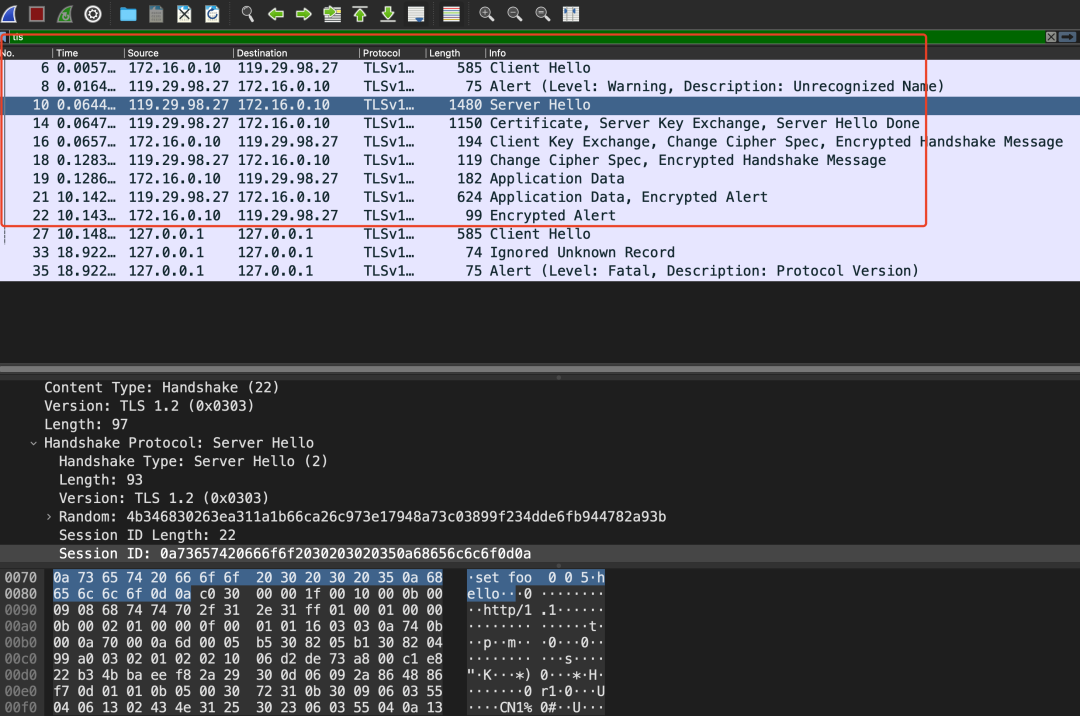Zoom in on packet text
Image resolution: width=1080 pixels, height=716 pixels.
point(487,14)
